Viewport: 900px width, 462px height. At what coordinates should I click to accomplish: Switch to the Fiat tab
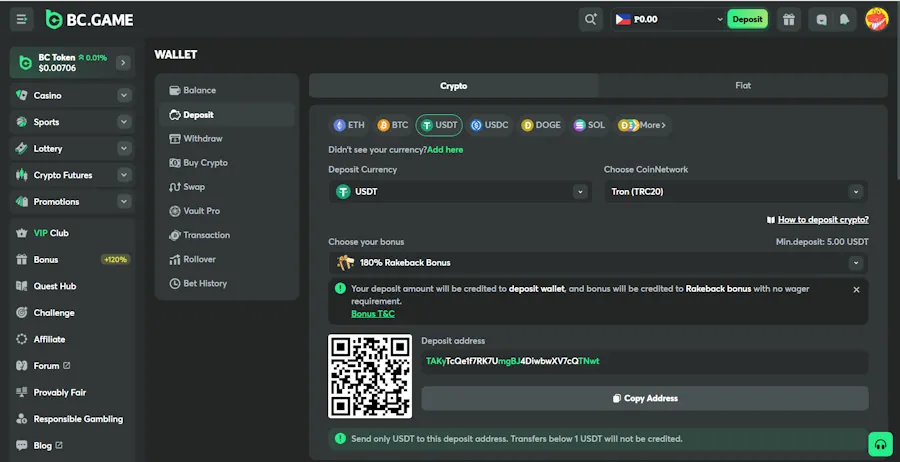click(x=743, y=86)
